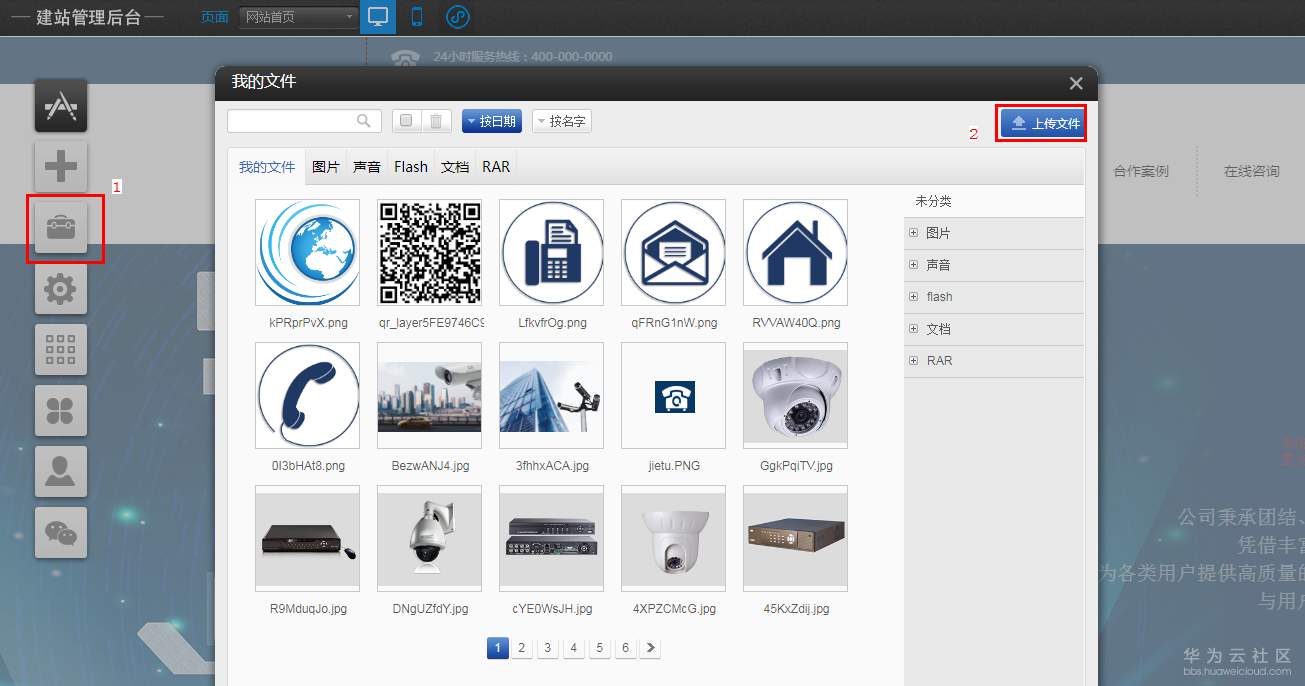Switch to mobile phone view icon
The width and height of the screenshot is (1305, 686).
click(x=417, y=17)
